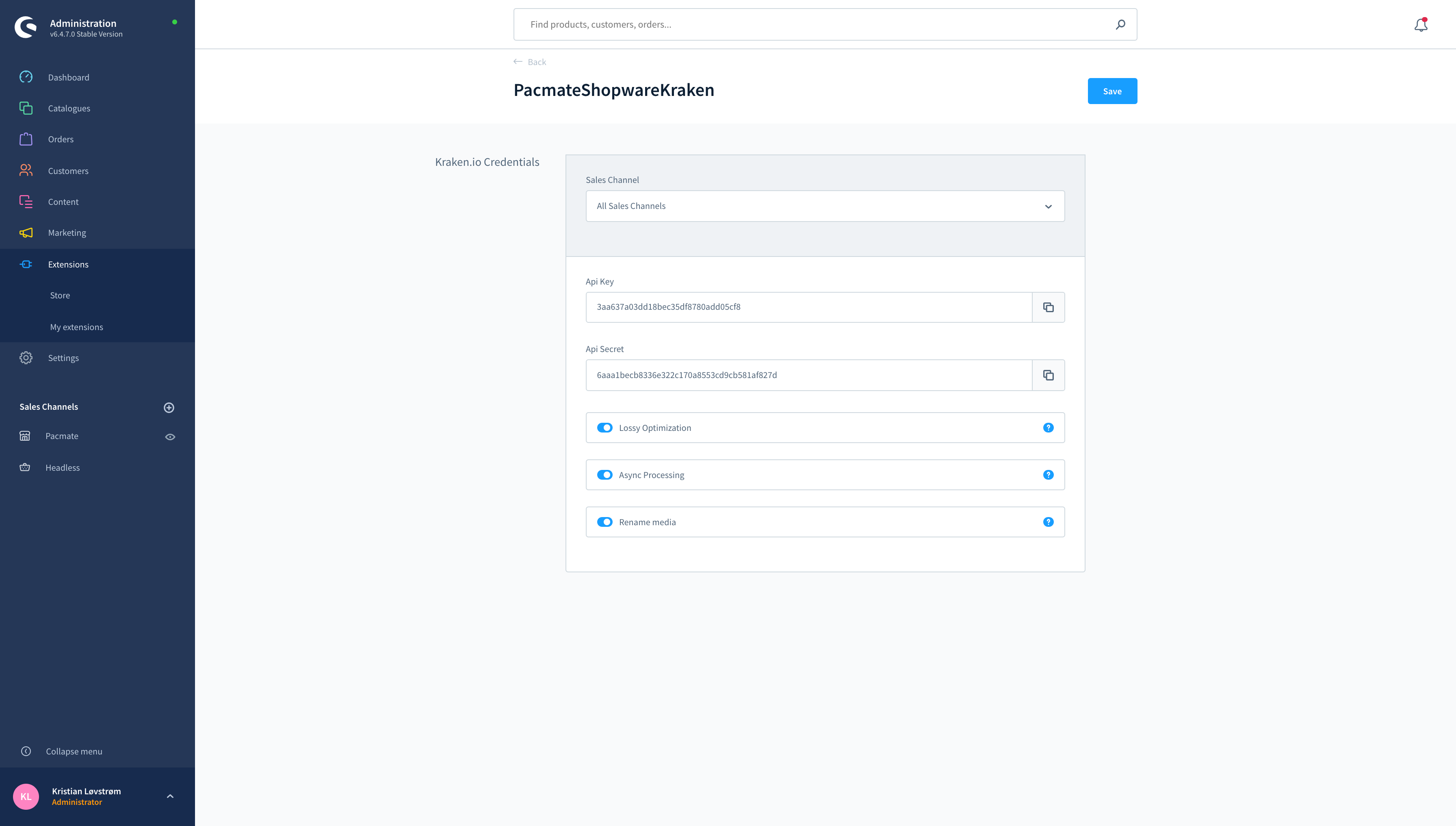Toggle Rename media switch
The width and height of the screenshot is (1456, 826).
tap(604, 522)
